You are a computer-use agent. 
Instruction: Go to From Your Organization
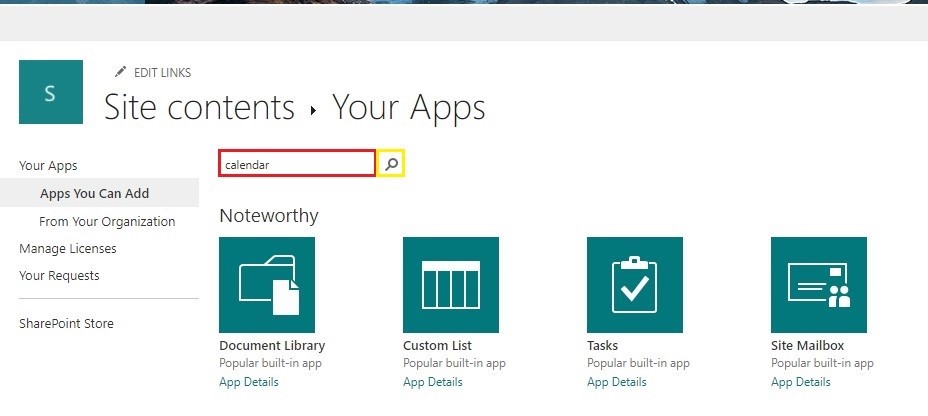(107, 221)
